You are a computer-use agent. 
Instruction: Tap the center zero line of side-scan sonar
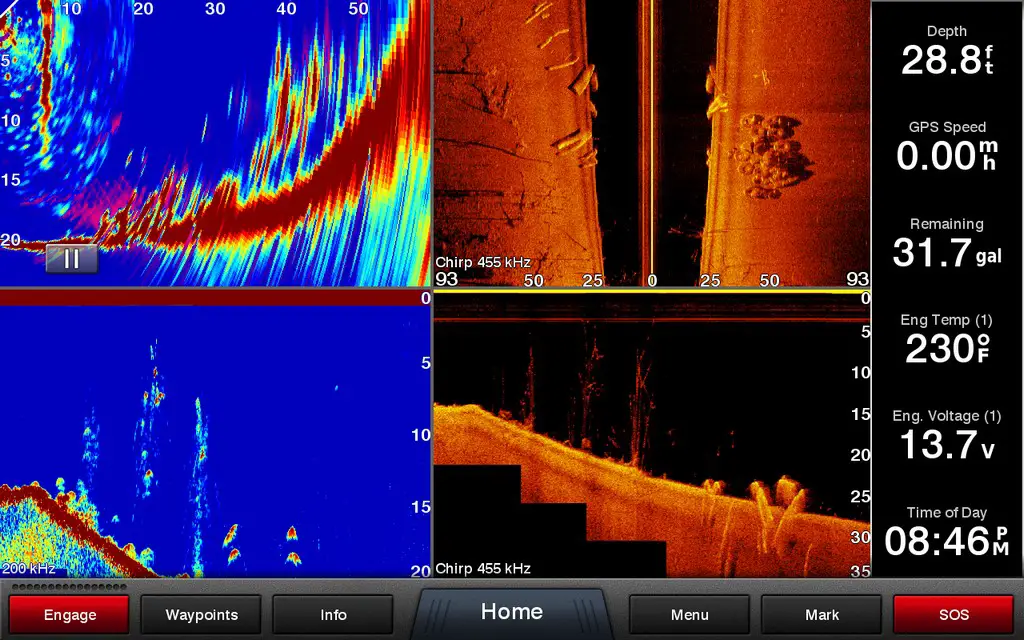[651, 140]
